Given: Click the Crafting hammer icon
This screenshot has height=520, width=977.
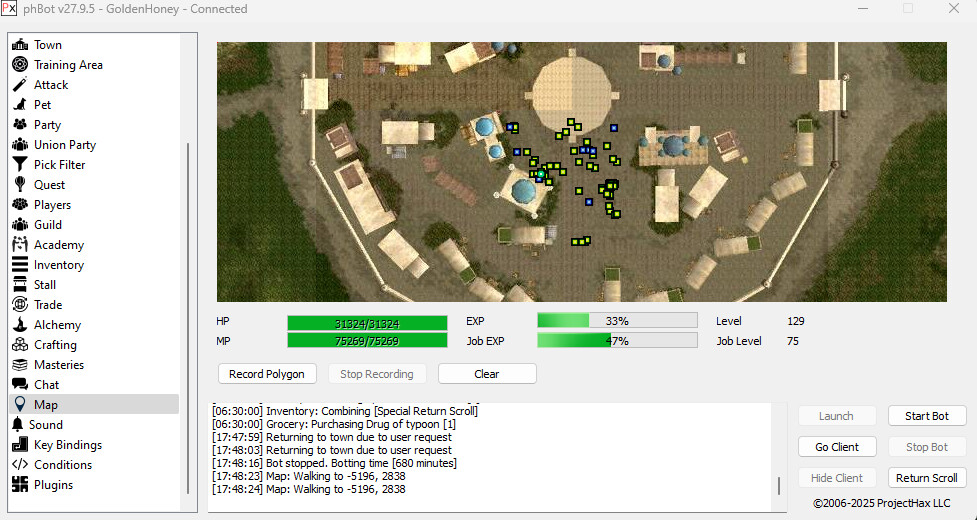Looking at the screenshot, I should [x=19, y=345].
